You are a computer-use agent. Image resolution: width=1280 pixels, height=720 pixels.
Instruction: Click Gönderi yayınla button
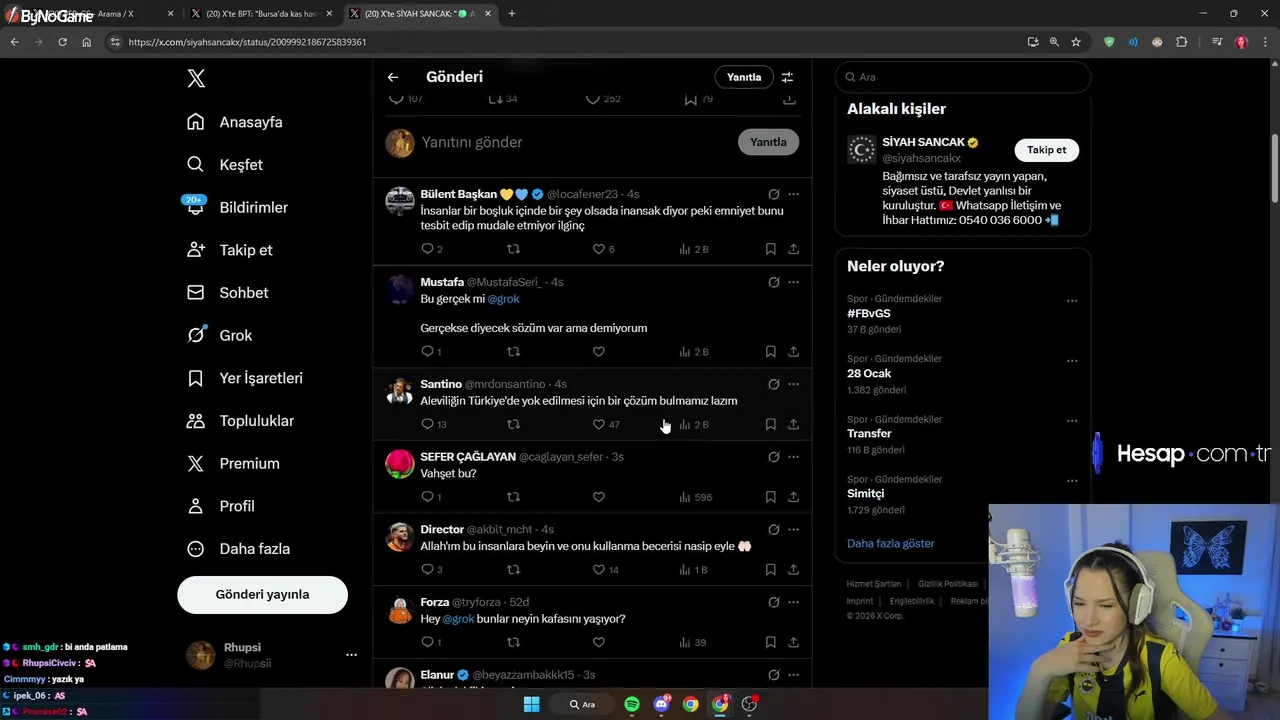coord(262,594)
